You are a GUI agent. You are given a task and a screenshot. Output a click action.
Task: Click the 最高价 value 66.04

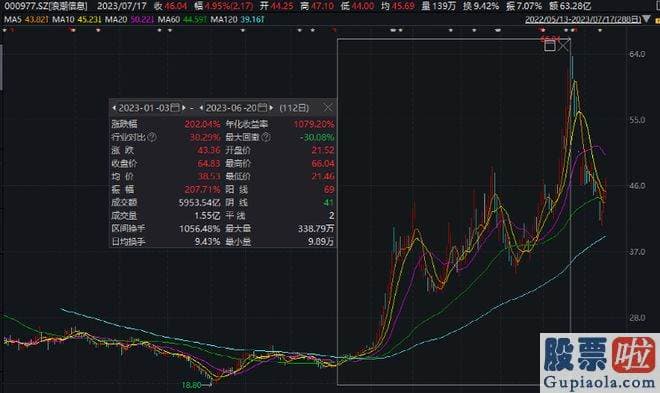point(323,163)
